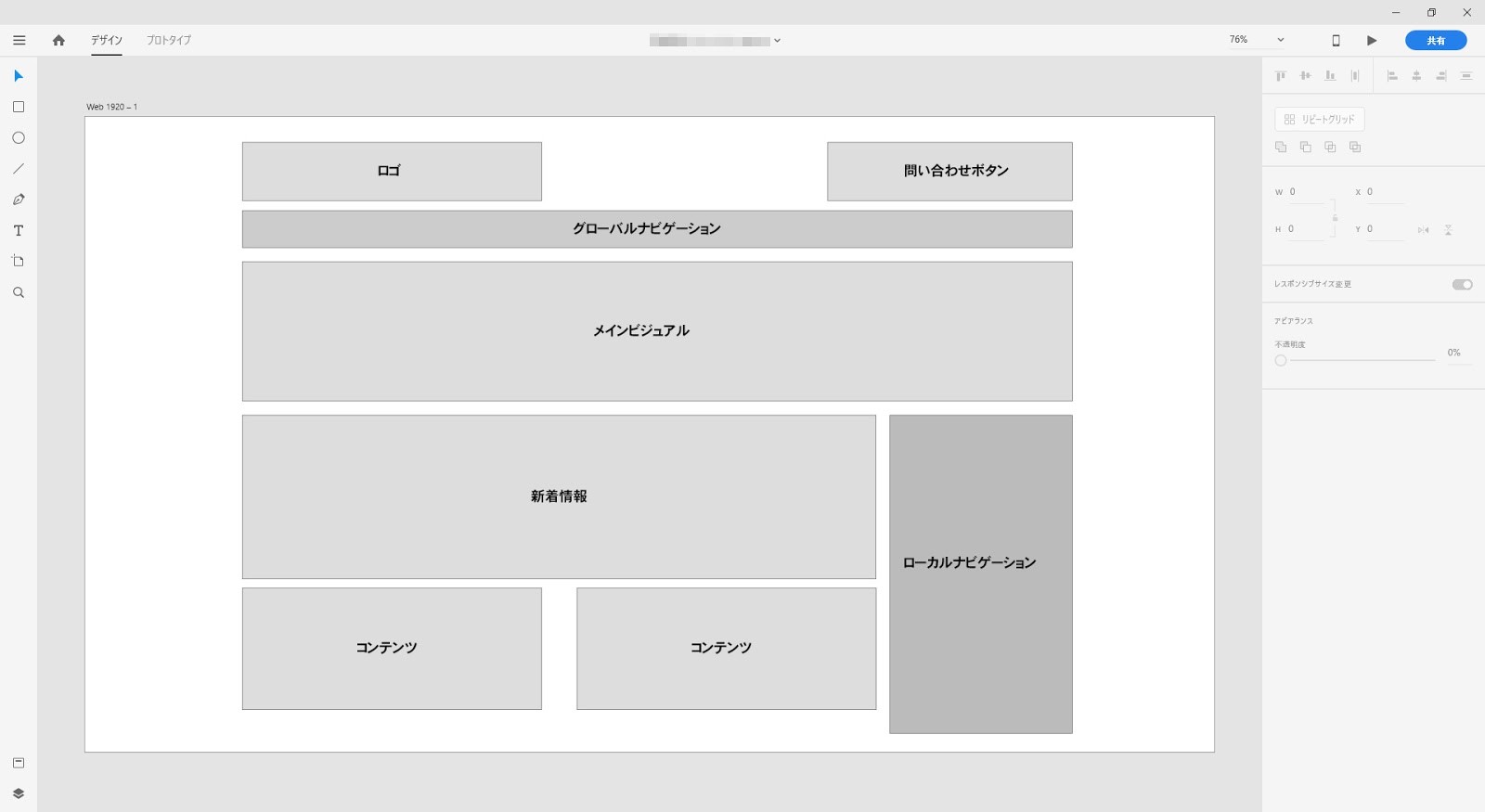Viewport: 1485px width, 812px height.
Task: Switch to the デザイン tab
Action: (x=107, y=40)
